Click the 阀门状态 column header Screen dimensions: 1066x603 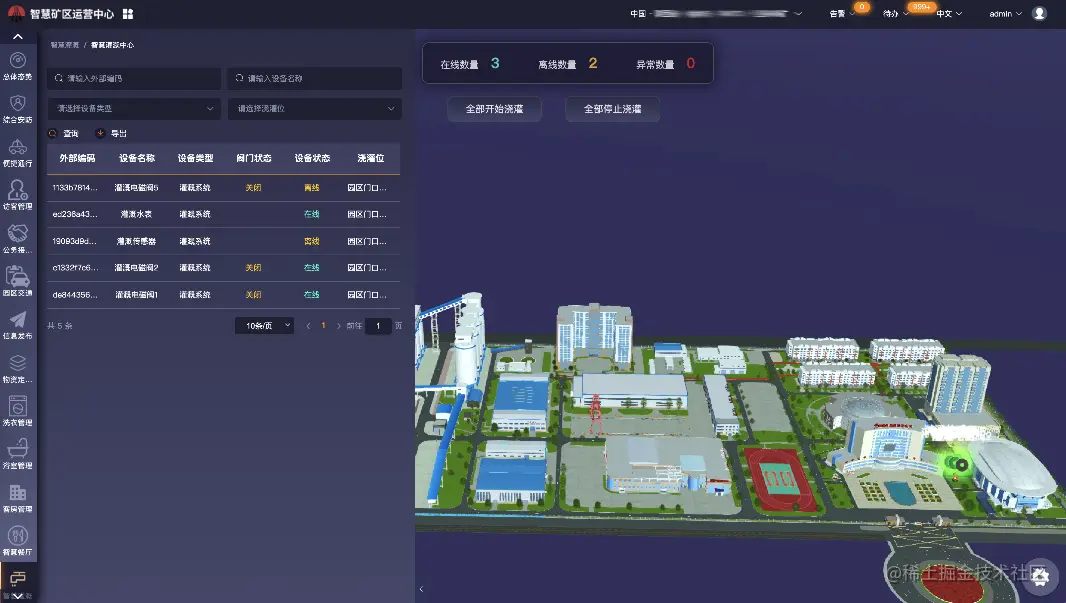(x=254, y=158)
